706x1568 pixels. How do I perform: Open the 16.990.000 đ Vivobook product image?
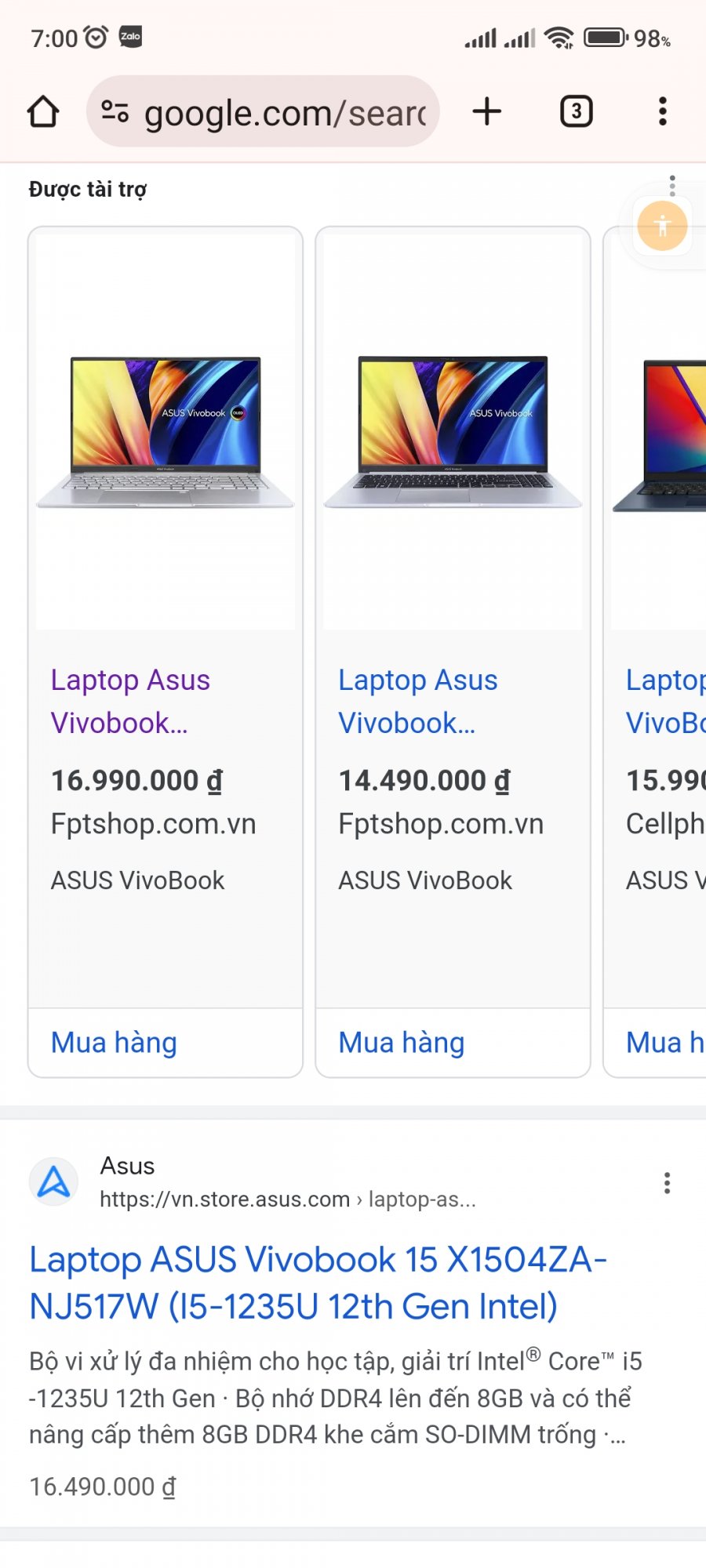coord(166,431)
